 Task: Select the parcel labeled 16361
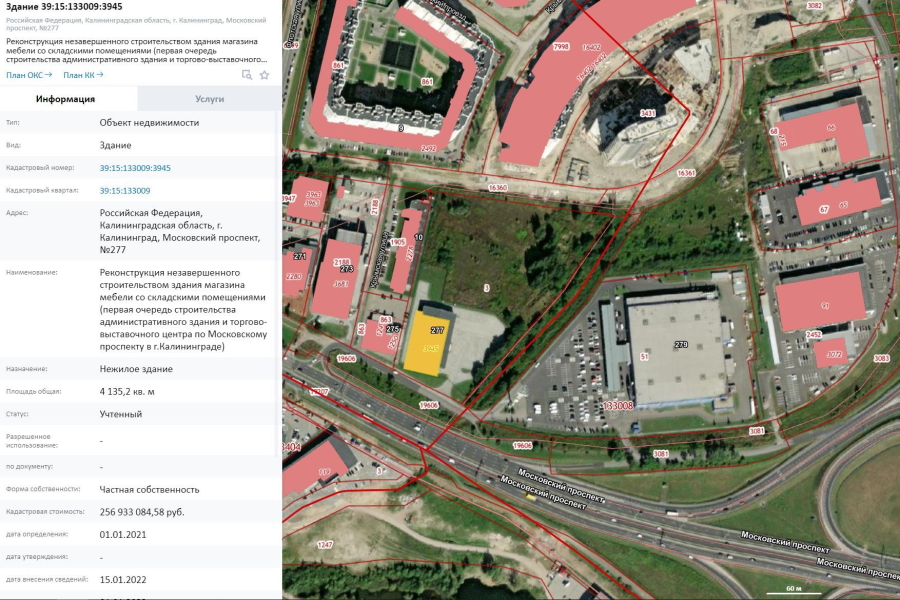[x=686, y=173]
